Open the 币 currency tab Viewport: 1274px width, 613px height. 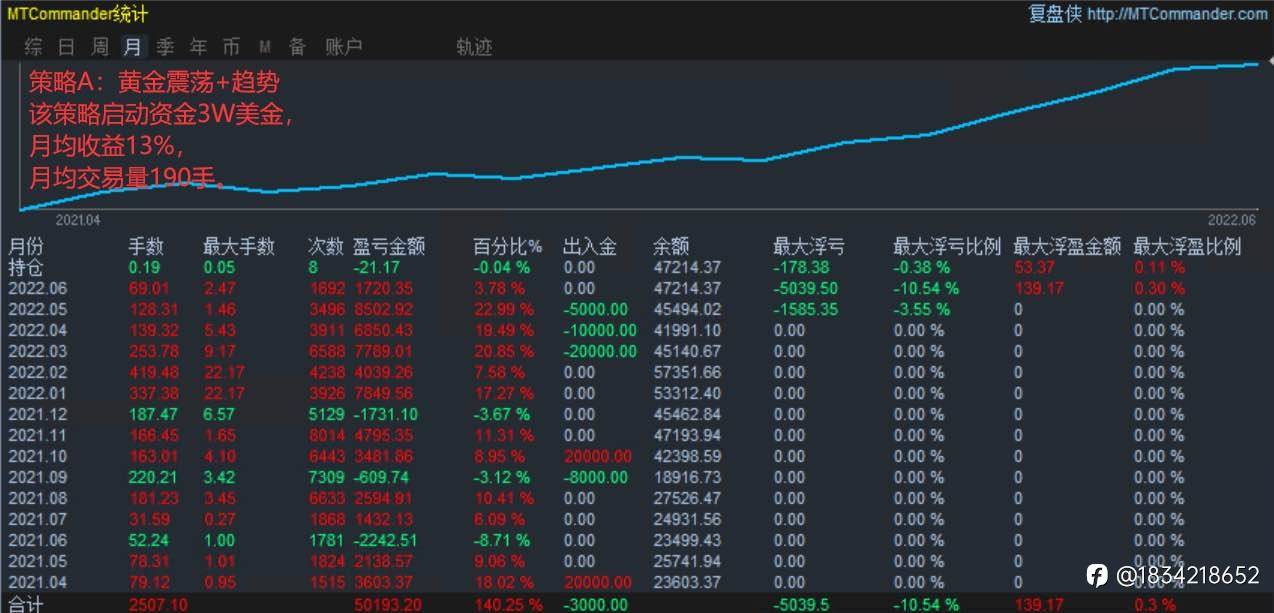coord(231,46)
